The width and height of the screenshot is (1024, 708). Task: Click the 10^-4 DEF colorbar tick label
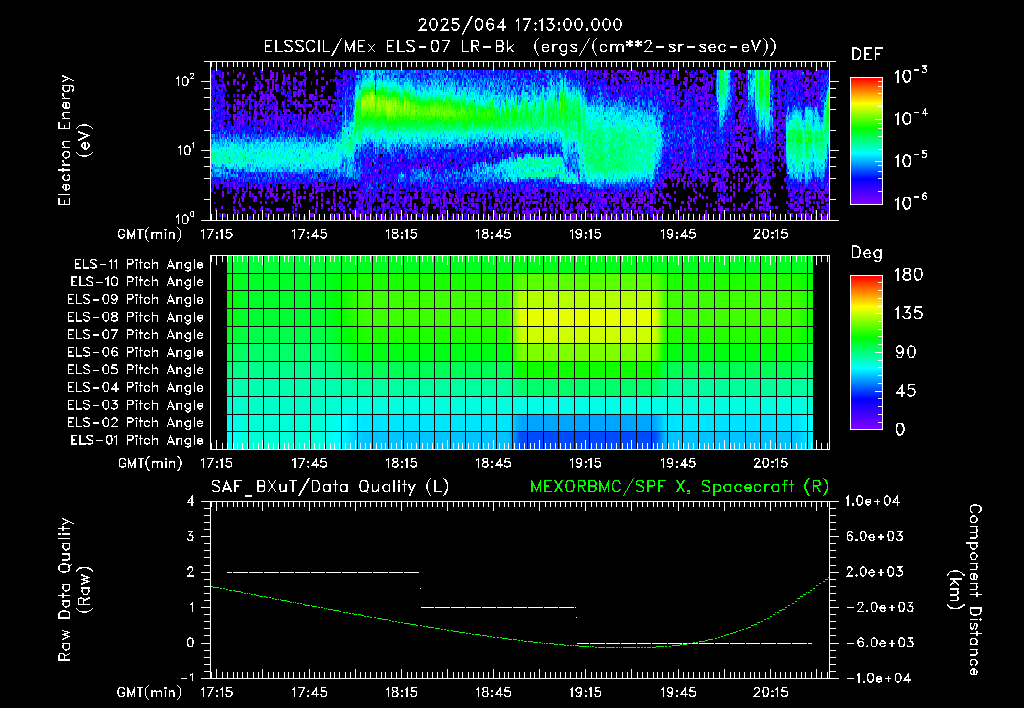(911, 118)
